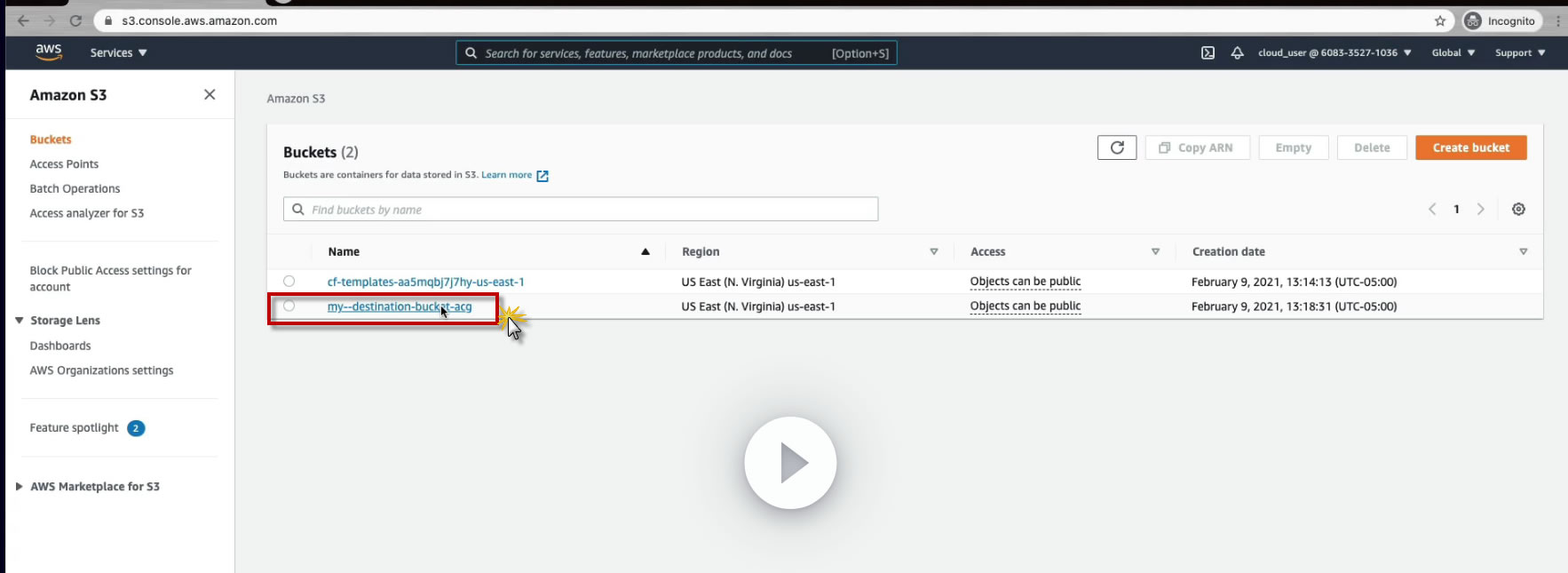The width and height of the screenshot is (1568, 573).
Task: Click the bucket list refresh button
Action: 1117,147
